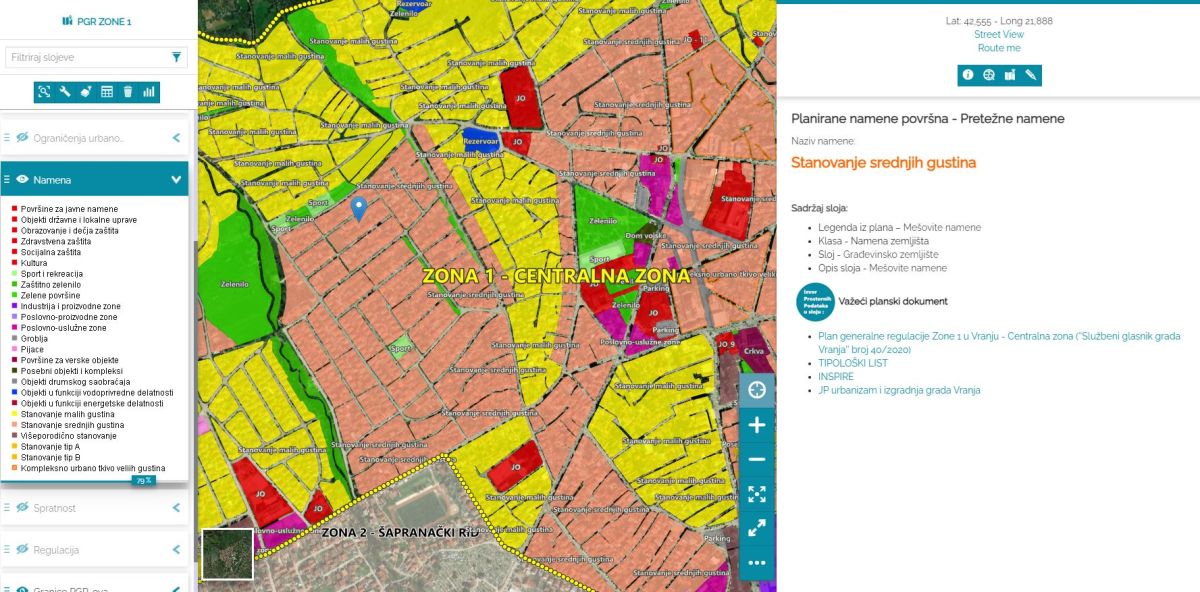Open the Street View link
The image size is (1200, 592).
tap(999, 34)
